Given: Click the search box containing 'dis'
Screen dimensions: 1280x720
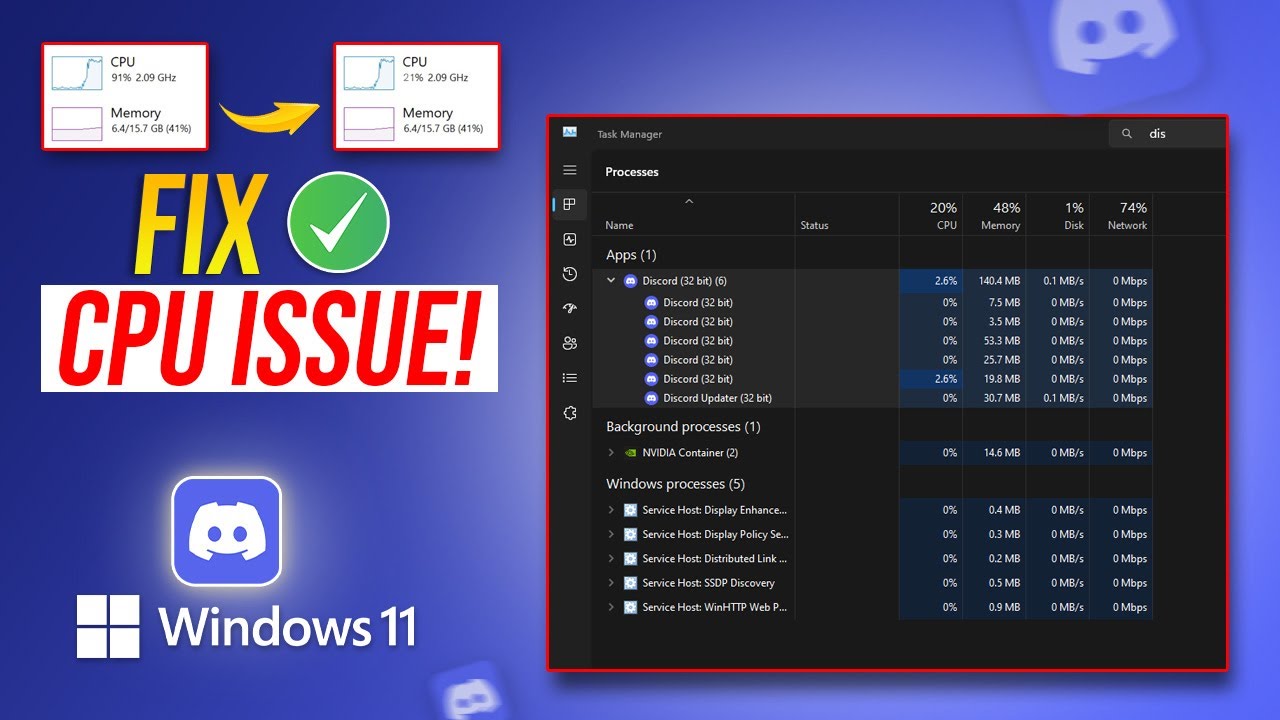Looking at the screenshot, I should (x=1167, y=134).
